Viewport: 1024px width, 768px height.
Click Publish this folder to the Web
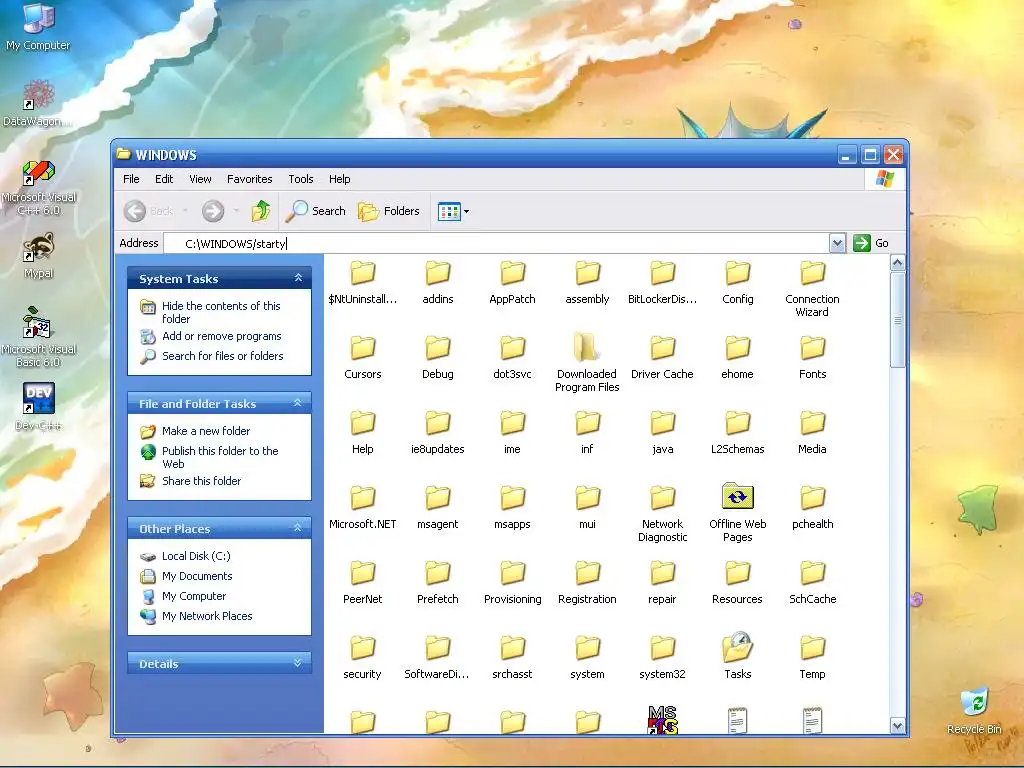pyautogui.click(x=220, y=457)
